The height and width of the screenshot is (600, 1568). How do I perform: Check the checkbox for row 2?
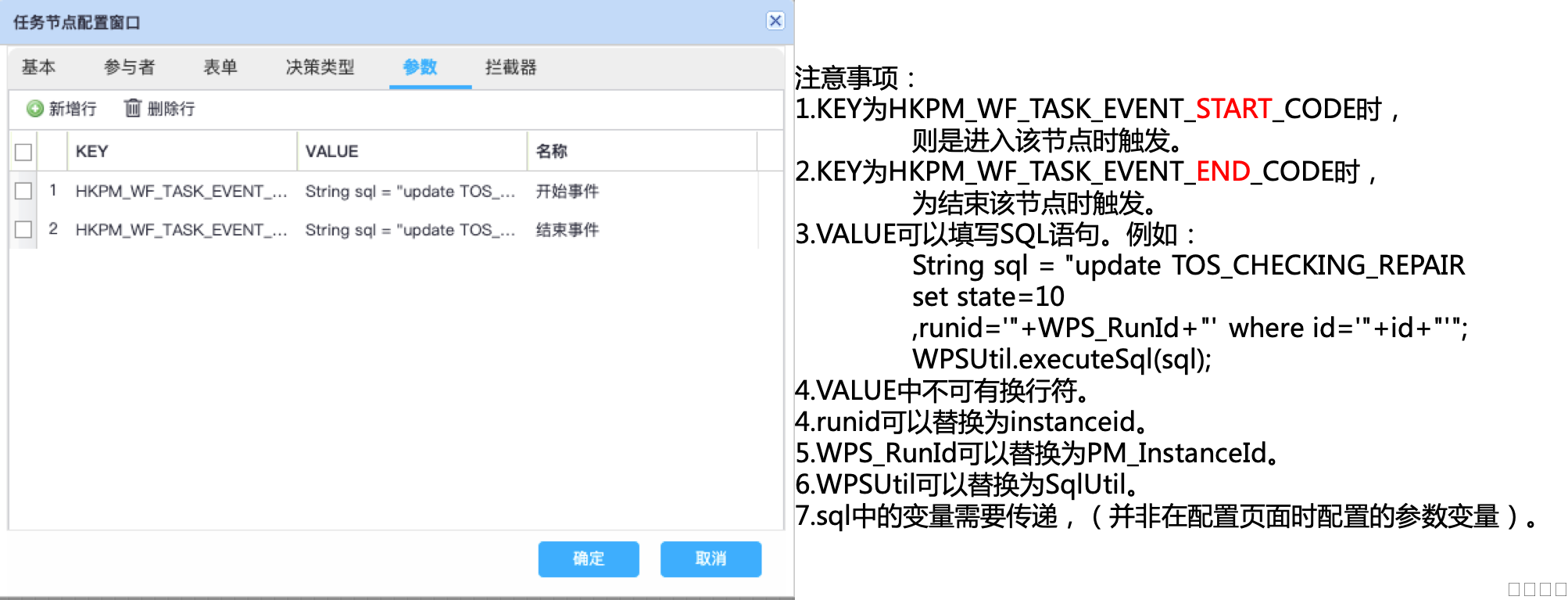click(23, 229)
